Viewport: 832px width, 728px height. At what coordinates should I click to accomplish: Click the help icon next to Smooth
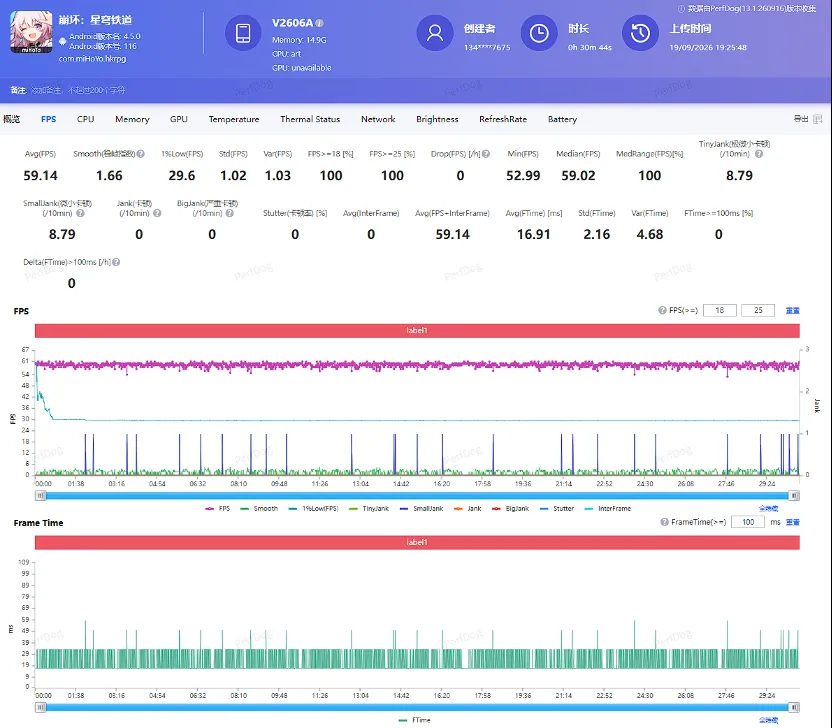coord(141,154)
